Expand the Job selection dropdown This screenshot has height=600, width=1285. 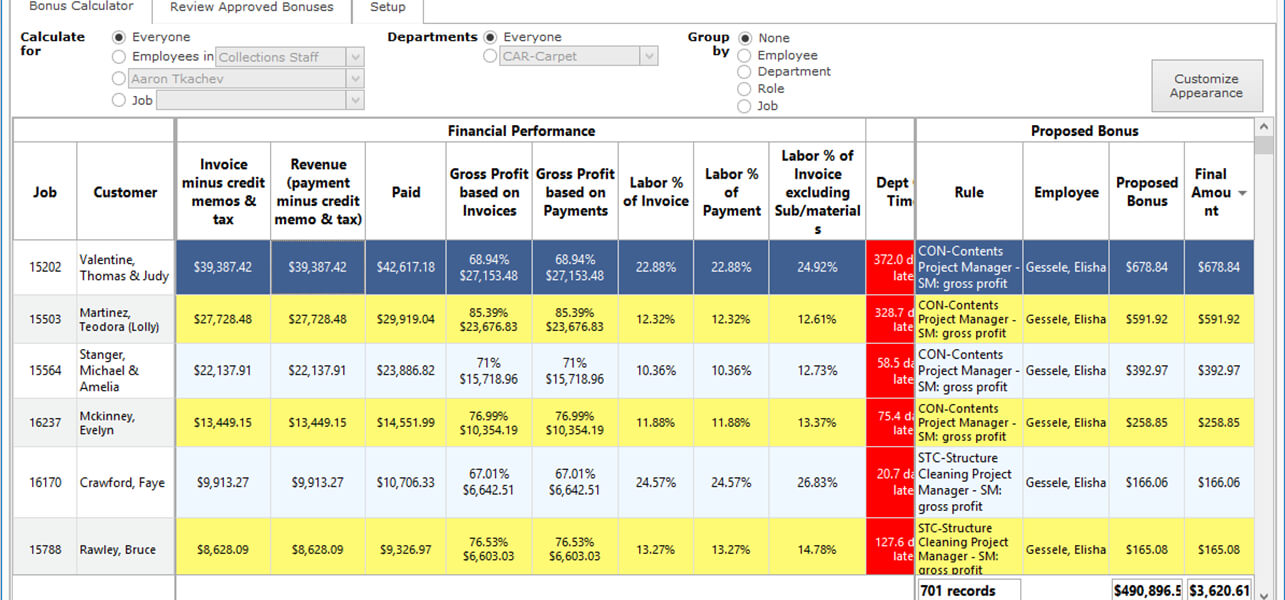(x=355, y=100)
